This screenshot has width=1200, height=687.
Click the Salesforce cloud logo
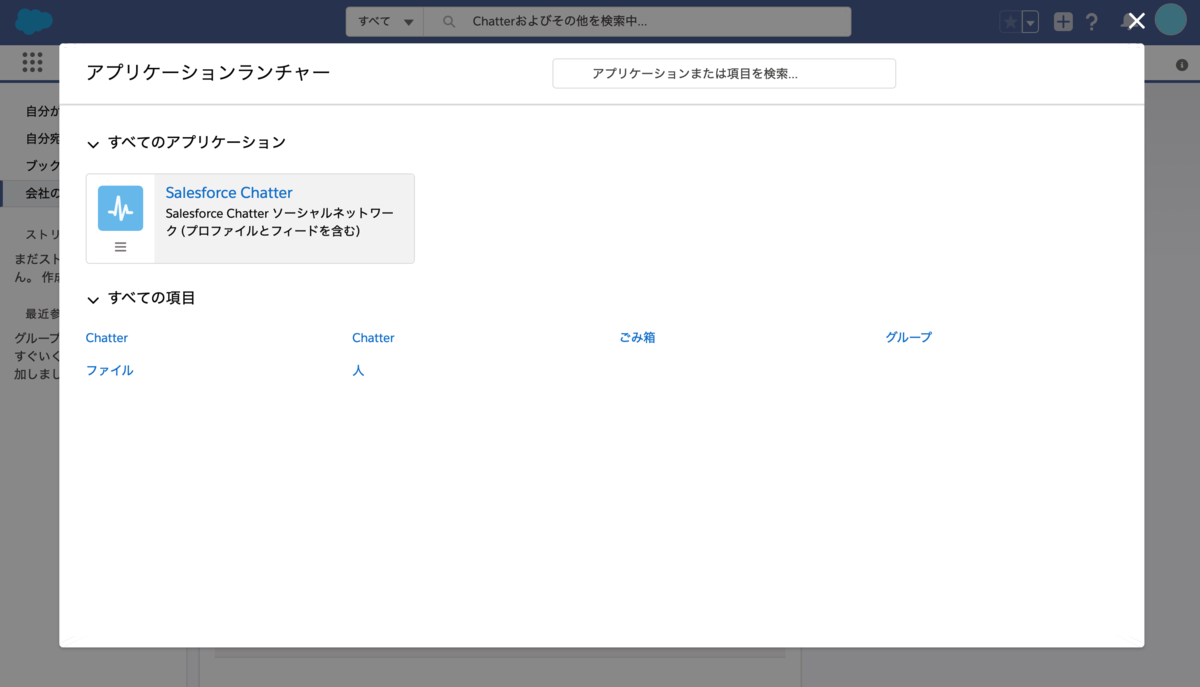[33, 20]
